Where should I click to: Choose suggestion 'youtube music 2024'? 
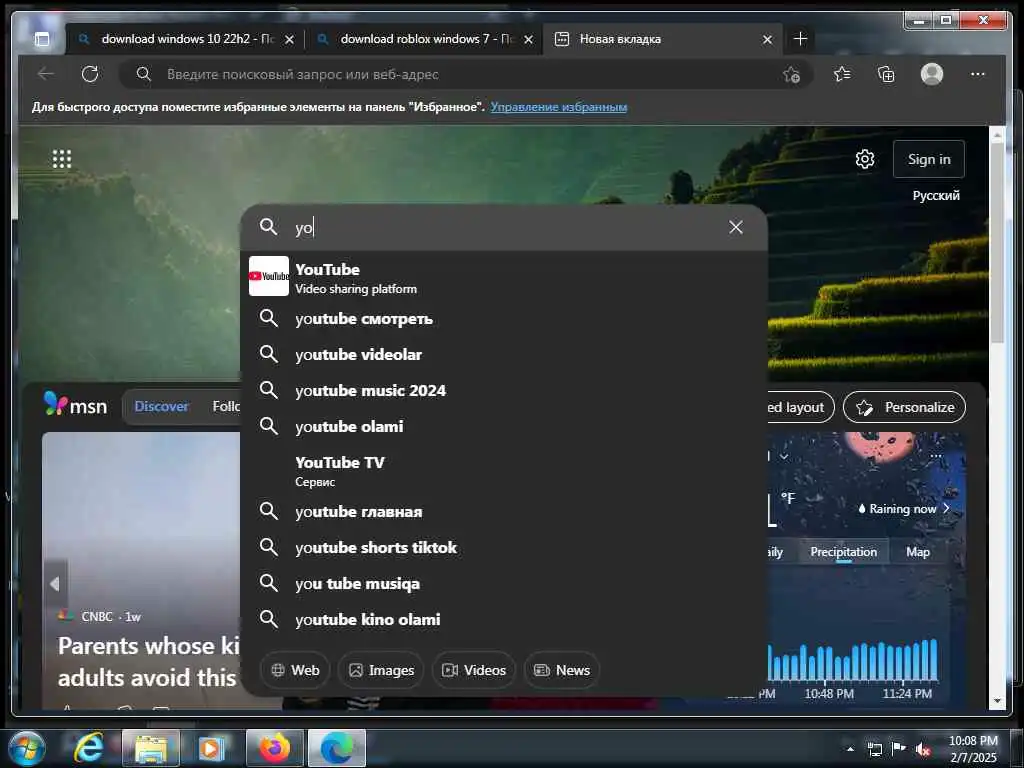[504, 391]
